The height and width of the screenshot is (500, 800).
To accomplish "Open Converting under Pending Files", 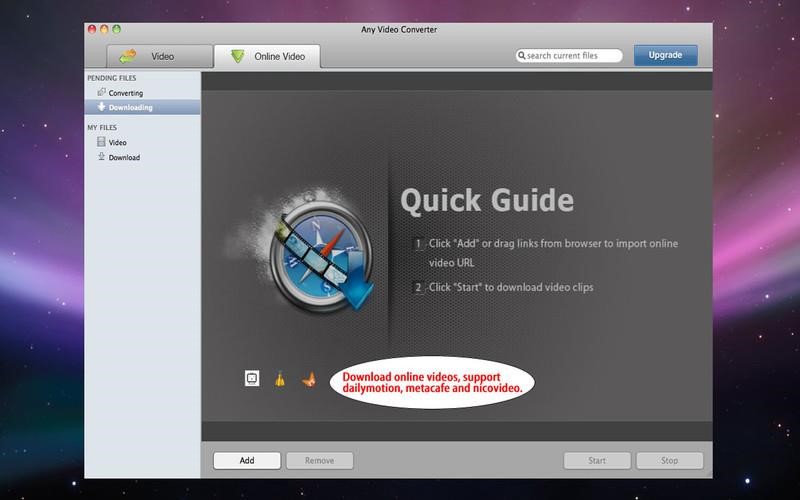I will [x=142, y=93].
